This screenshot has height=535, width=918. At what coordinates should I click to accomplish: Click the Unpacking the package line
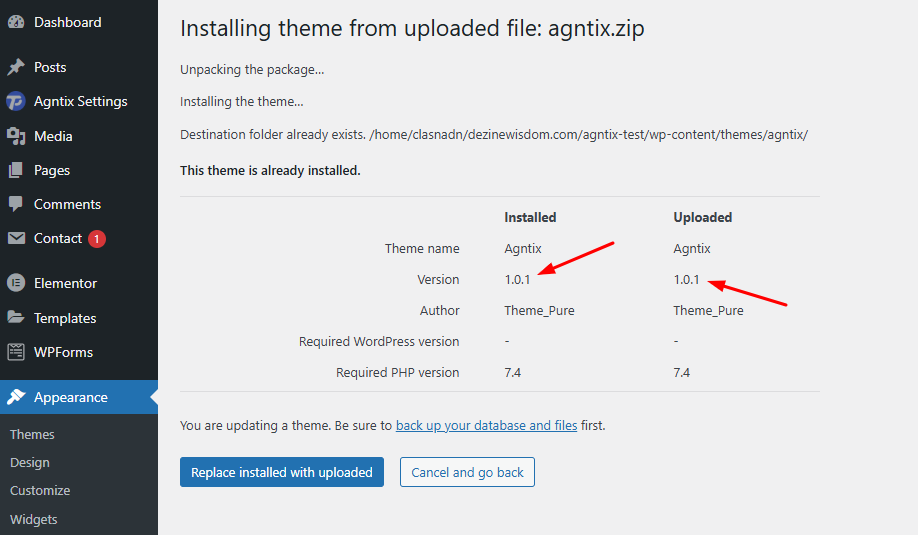pos(252,70)
